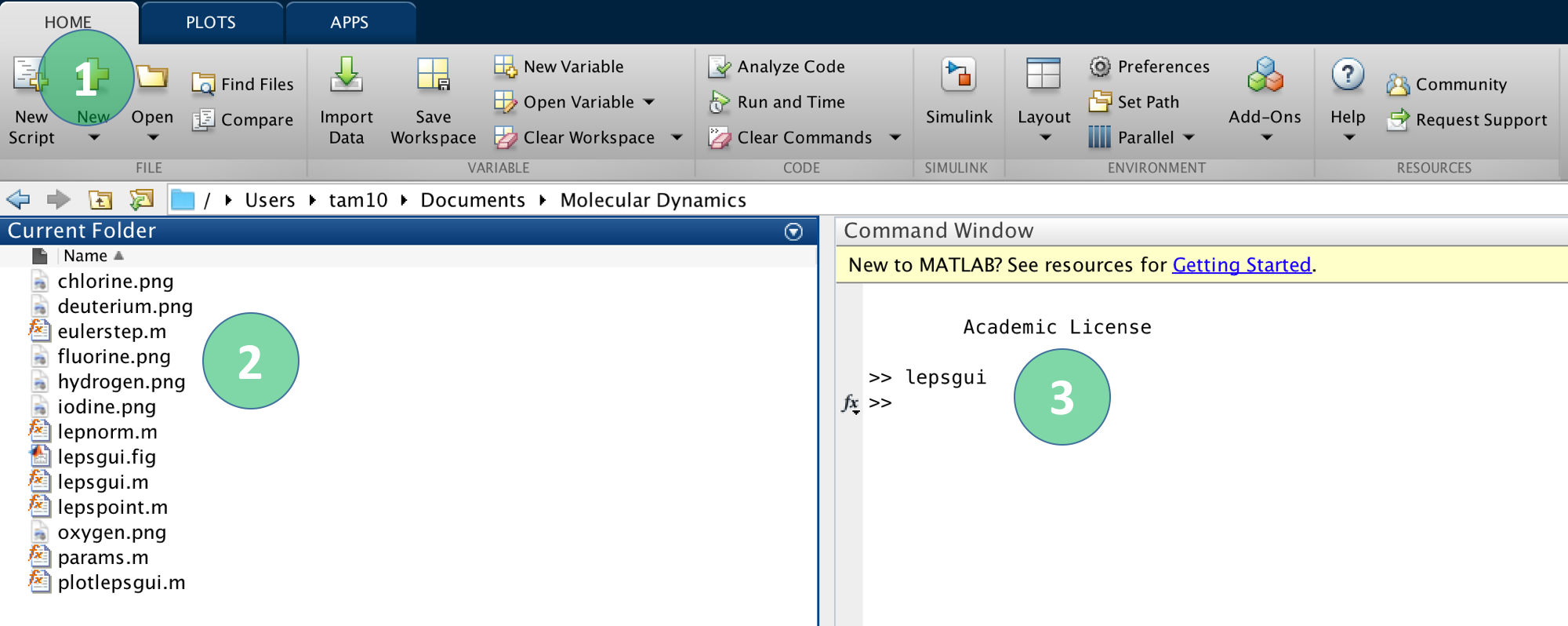
Task: Switch to the PLOTS tab
Action: click(x=210, y=22)
